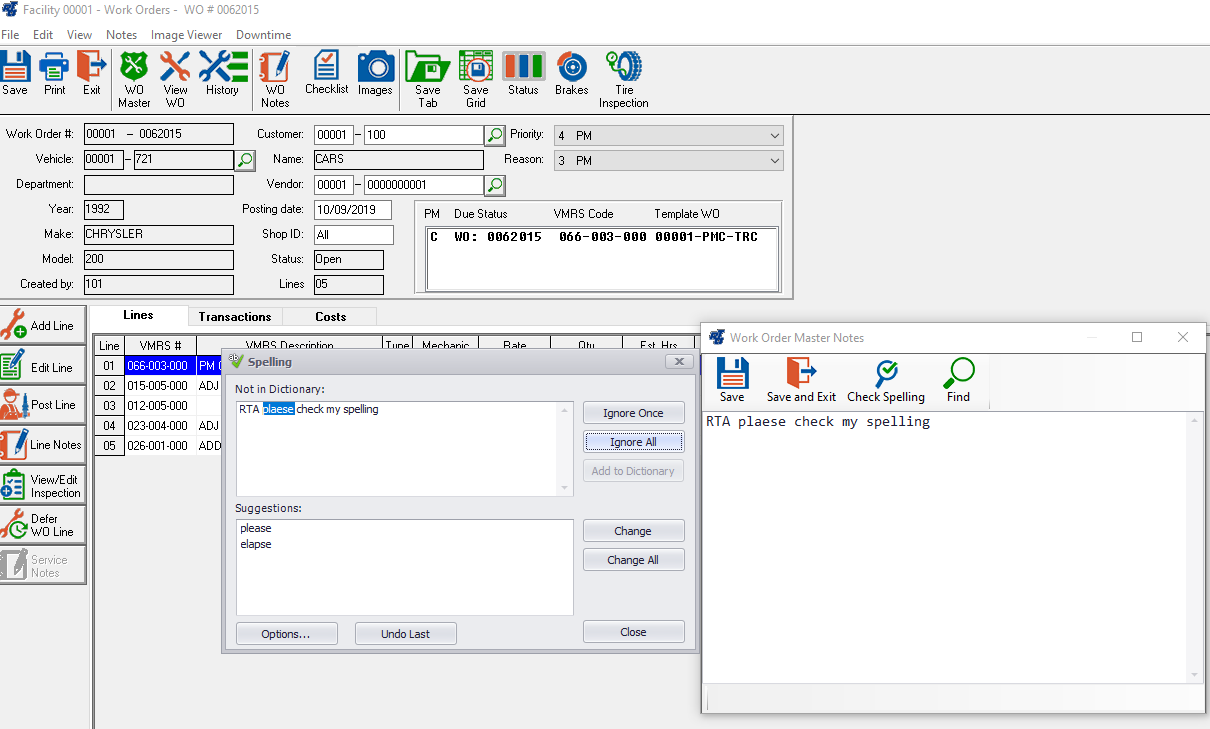
Task: Expand the Priority dropdown
Action: (775, 135)
